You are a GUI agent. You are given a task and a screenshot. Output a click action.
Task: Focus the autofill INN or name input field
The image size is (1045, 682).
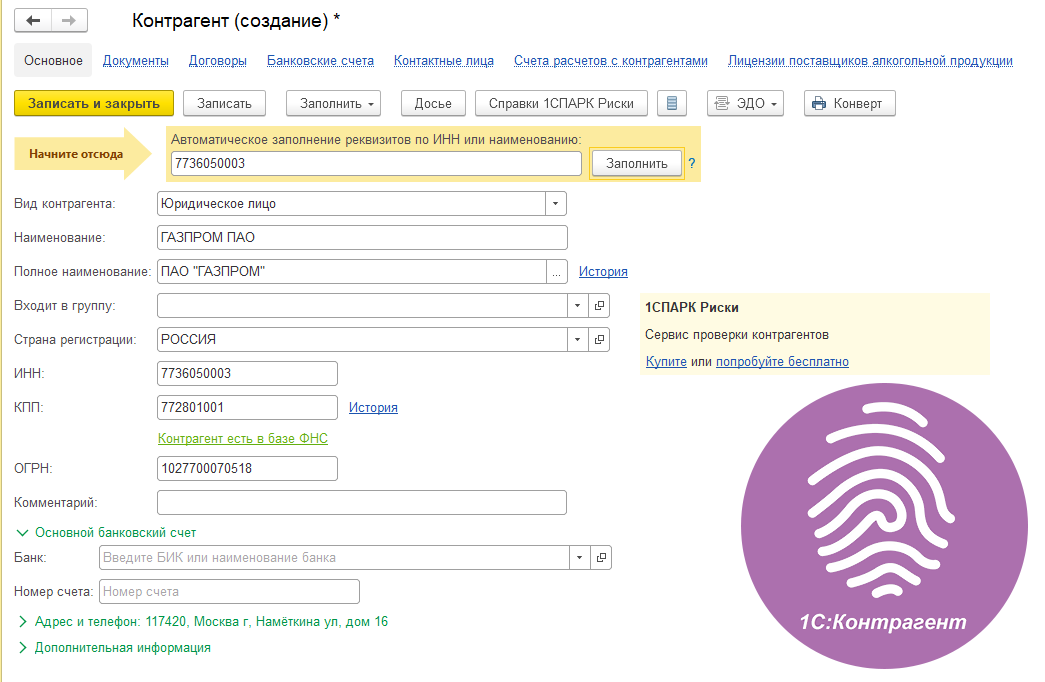pyautogui.click(x=377, y=163)
